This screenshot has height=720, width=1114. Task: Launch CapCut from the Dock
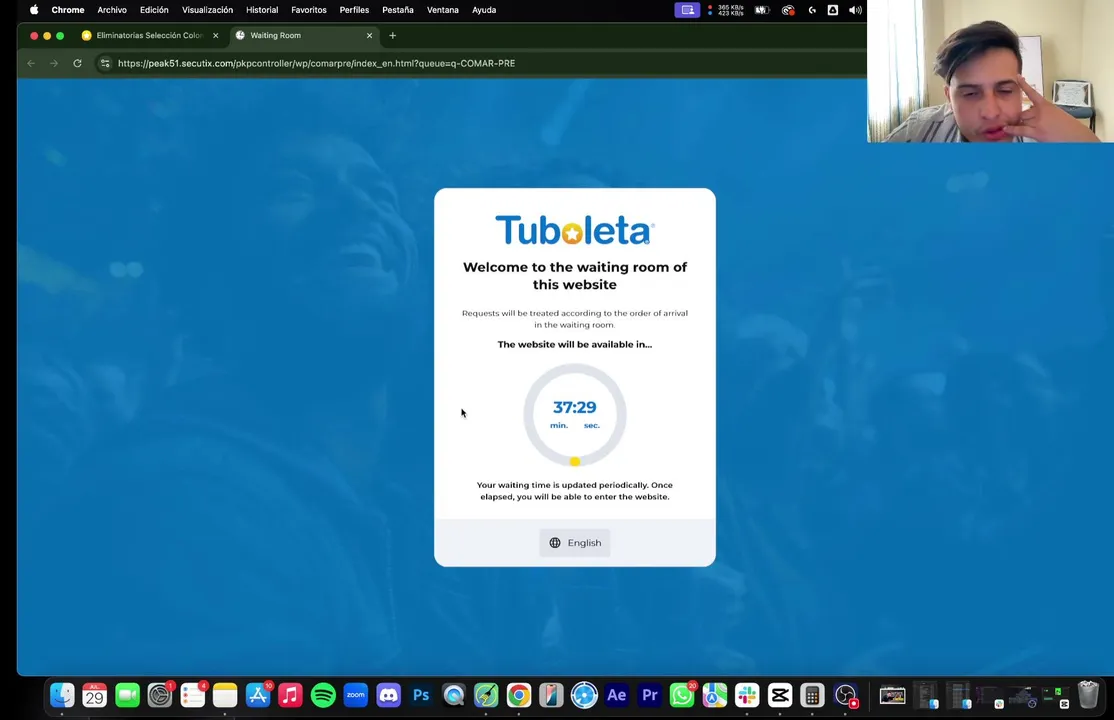[779, 695]
